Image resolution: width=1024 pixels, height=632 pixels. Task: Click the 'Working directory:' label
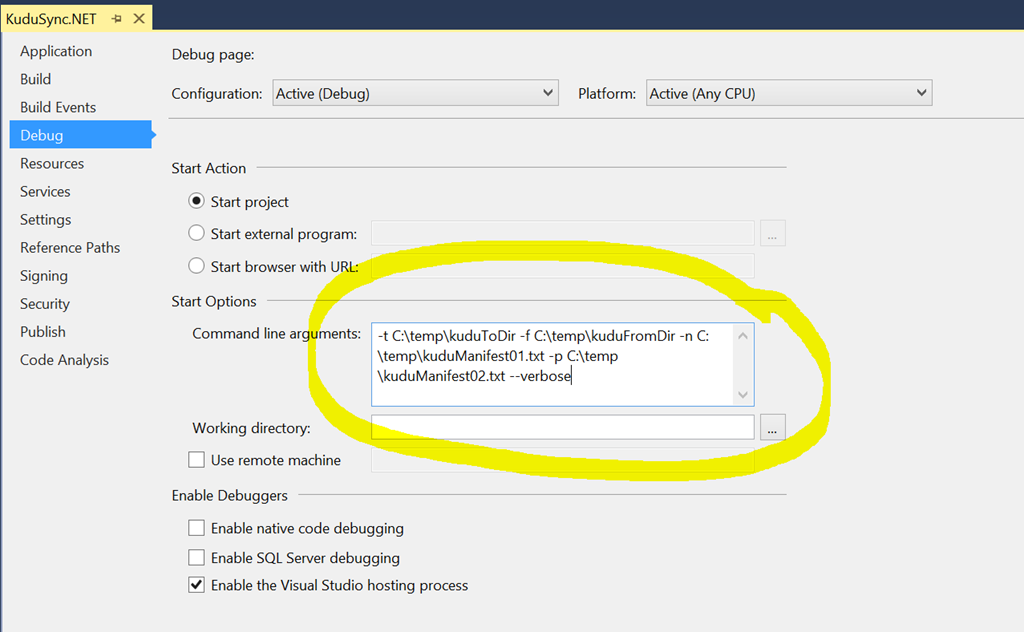251,428
